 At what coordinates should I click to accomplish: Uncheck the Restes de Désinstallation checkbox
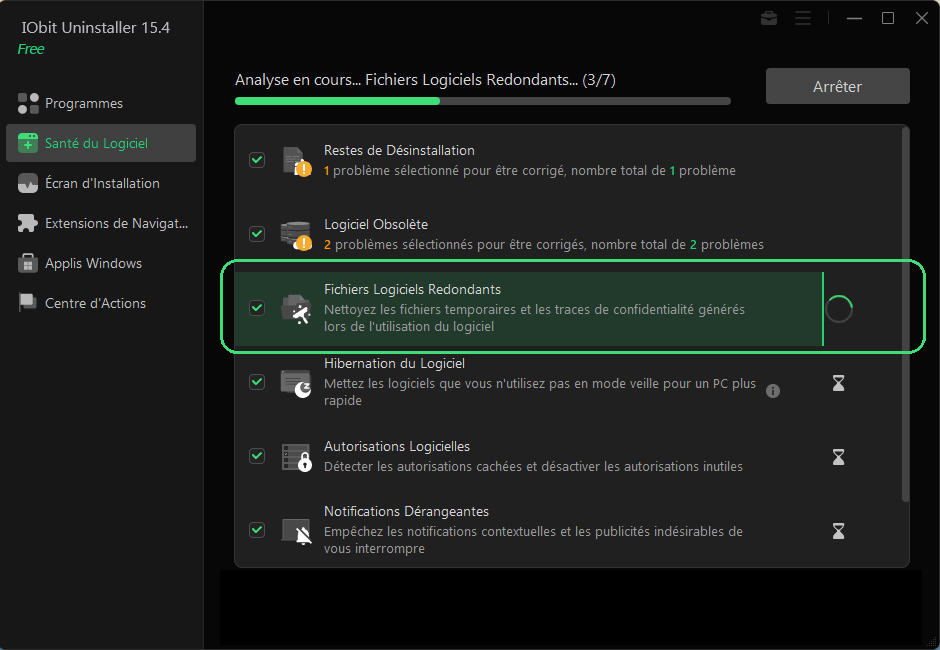pyautogui.click(x=257, y=160)
